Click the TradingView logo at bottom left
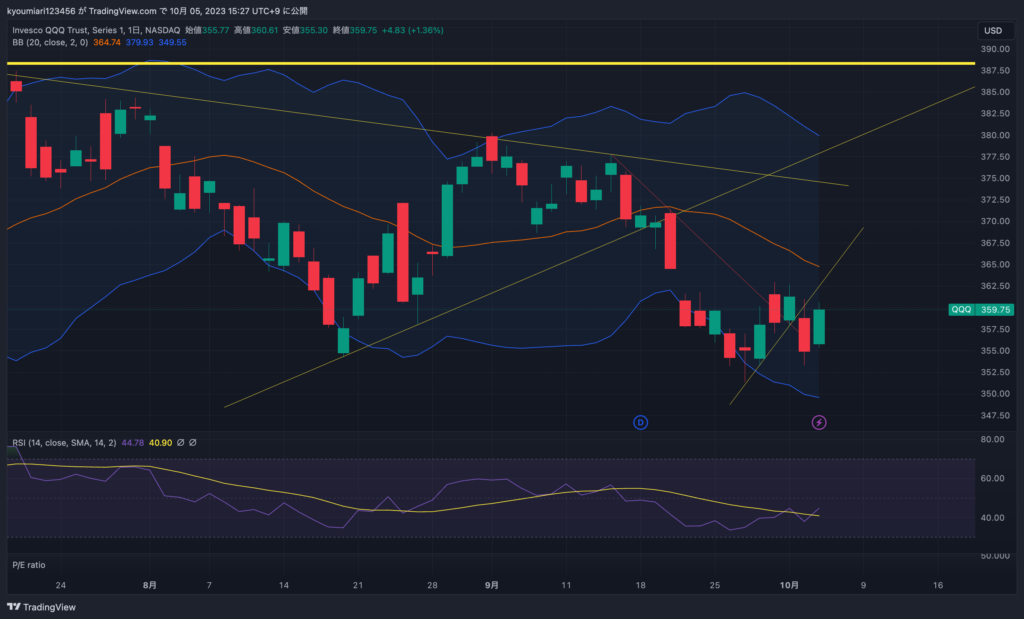Screen dimensions: 1024x619 (x=41, y=607)
